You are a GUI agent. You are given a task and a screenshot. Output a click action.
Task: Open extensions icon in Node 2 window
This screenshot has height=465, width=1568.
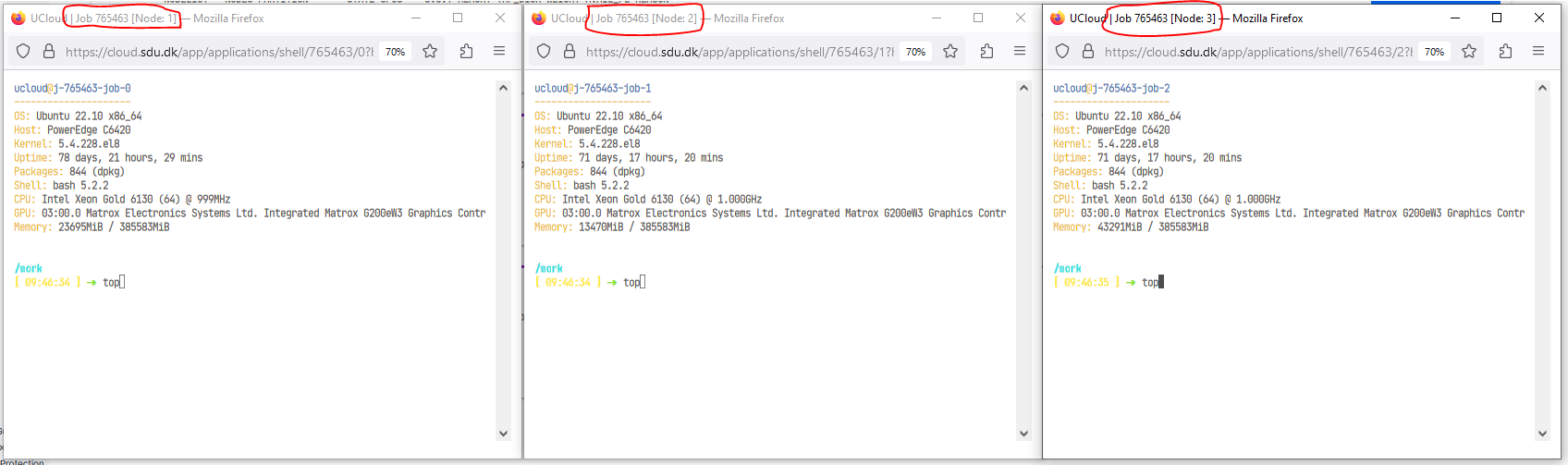(986, 52)
